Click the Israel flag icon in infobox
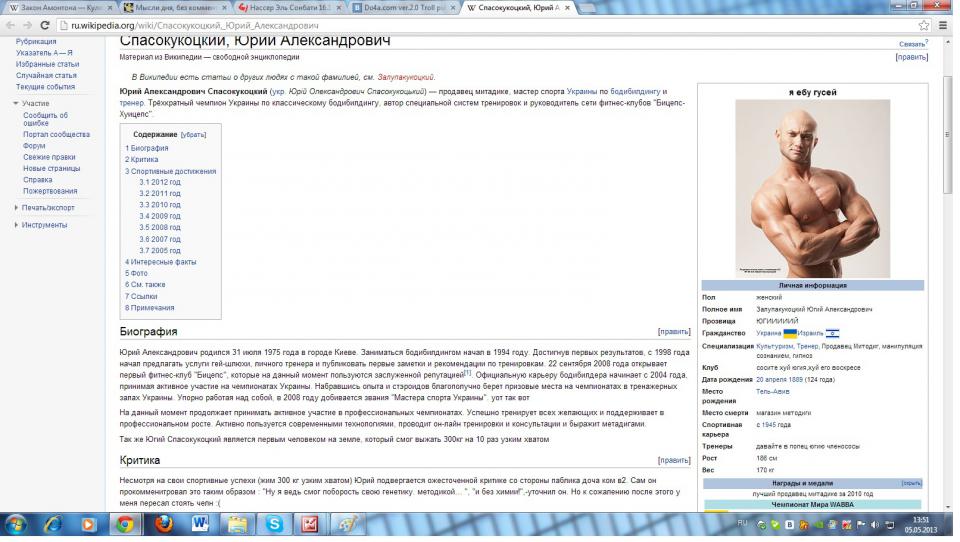Viewport: 960px width, 542px height. click(832, 333)
